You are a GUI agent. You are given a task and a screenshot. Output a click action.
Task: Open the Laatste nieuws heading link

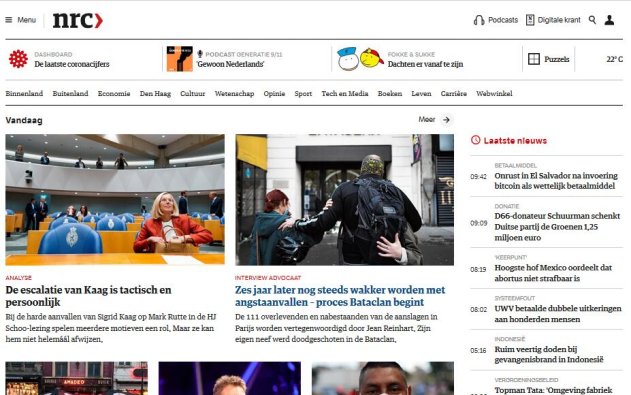click(x=515, y=141)
